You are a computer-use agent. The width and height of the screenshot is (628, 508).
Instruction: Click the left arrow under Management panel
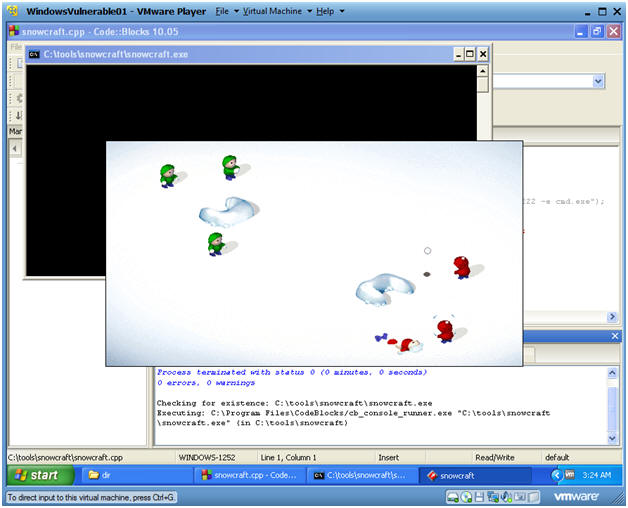15,149
